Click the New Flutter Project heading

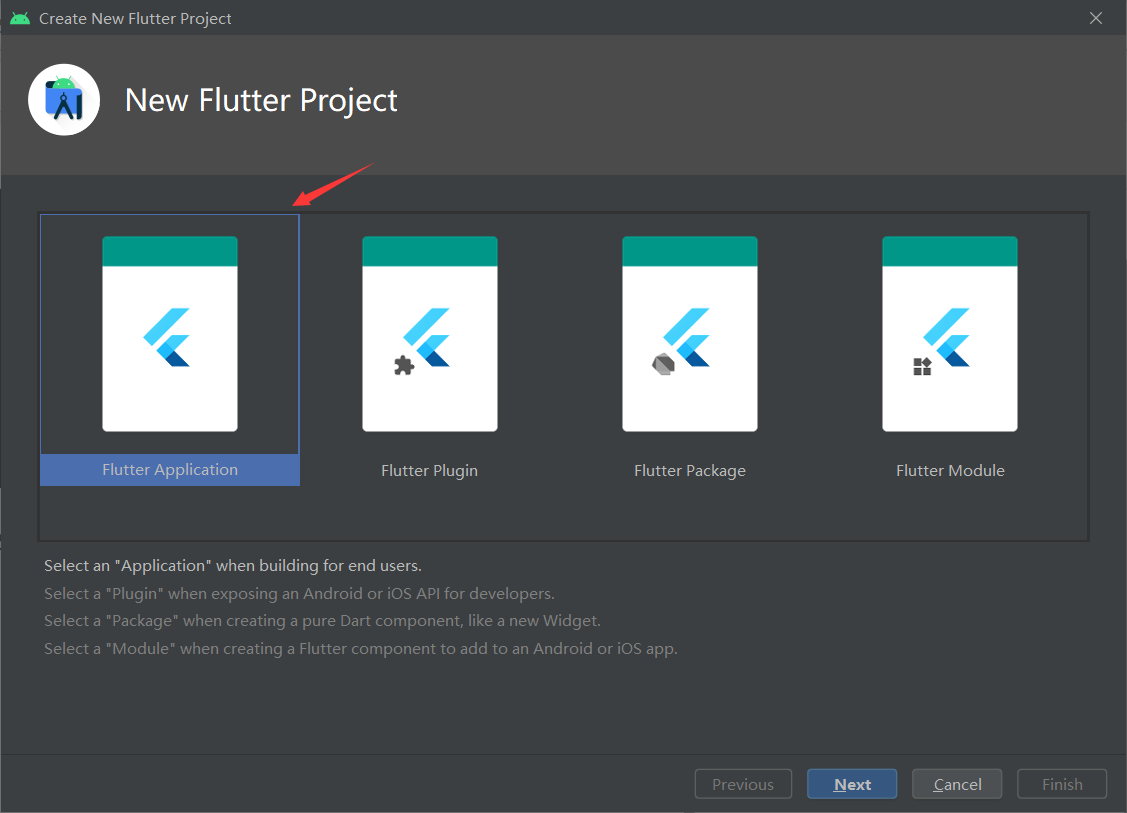[261, 101]
